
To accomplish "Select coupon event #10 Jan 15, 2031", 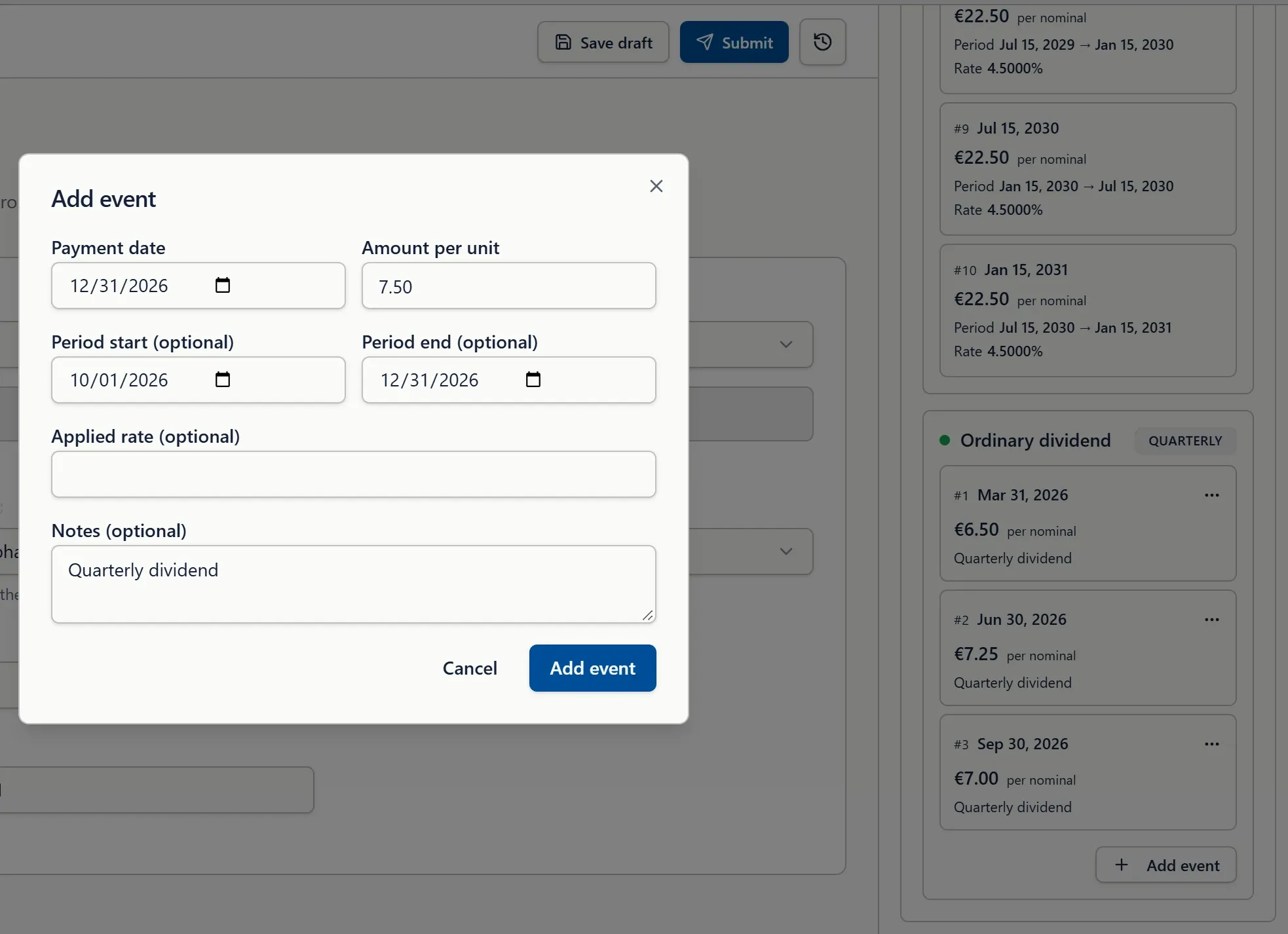I will pos(1088,310).
